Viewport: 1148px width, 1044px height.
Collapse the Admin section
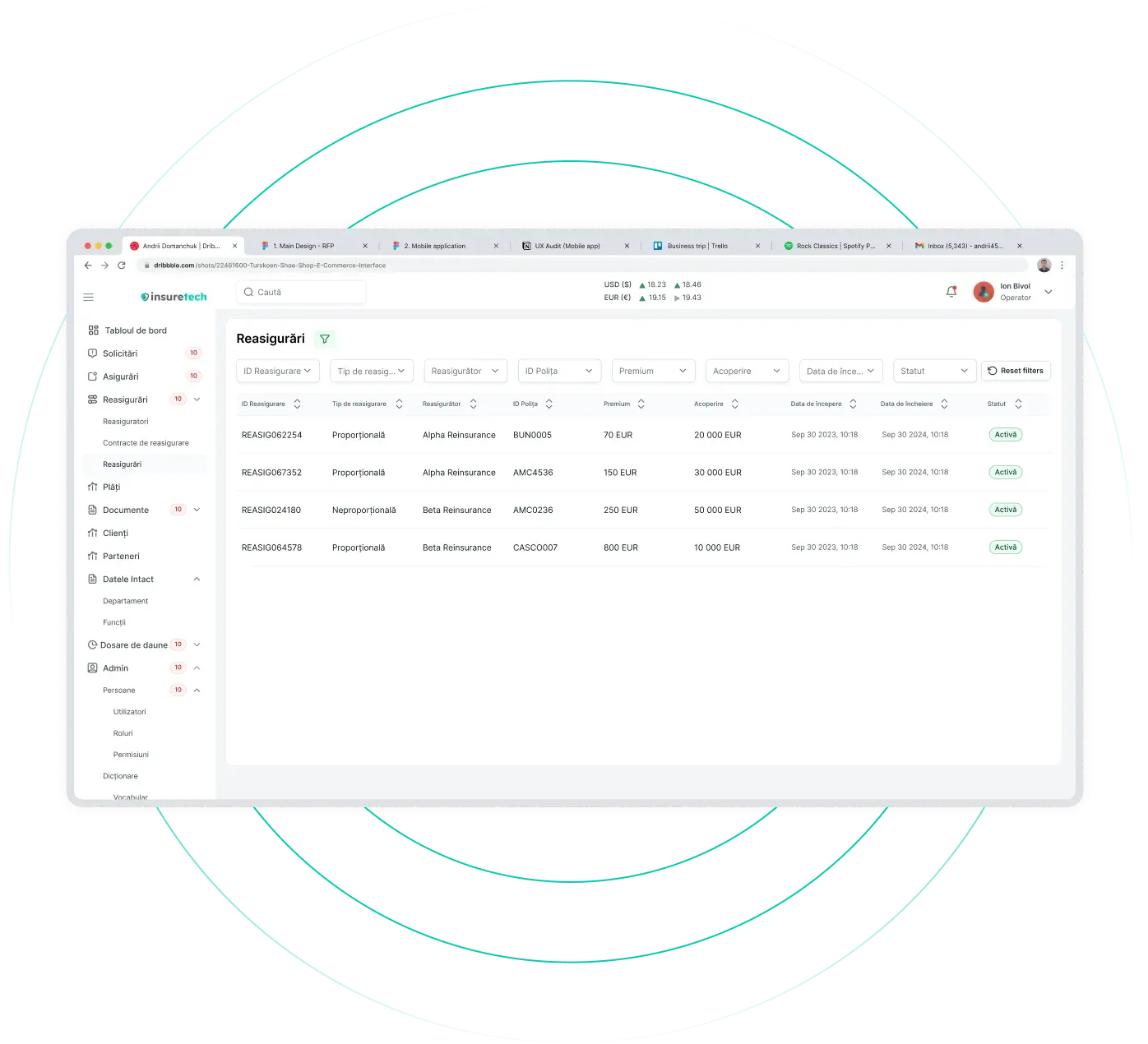(197, 668)
